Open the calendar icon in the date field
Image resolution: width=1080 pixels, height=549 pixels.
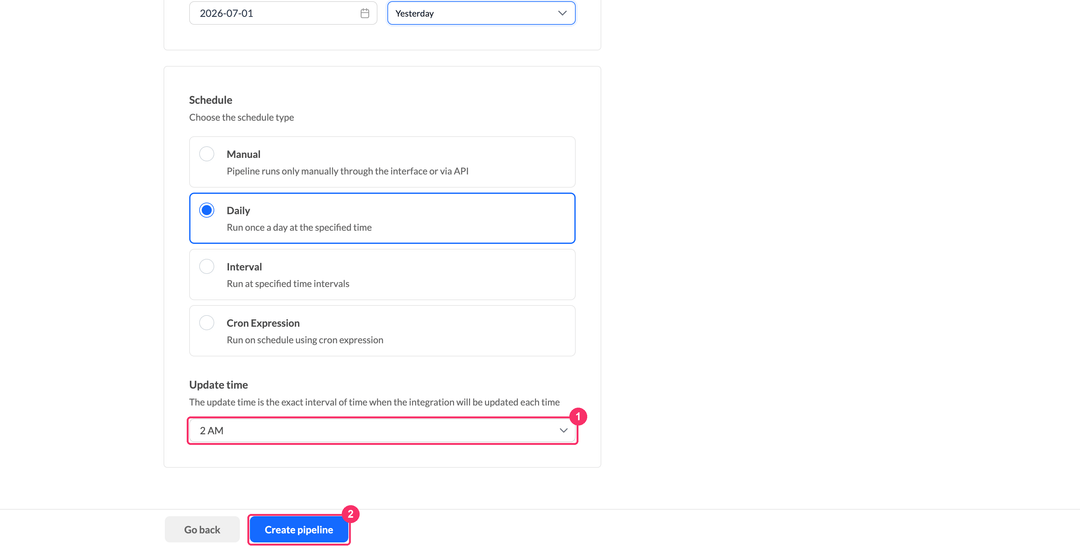[x=365, y=13]
